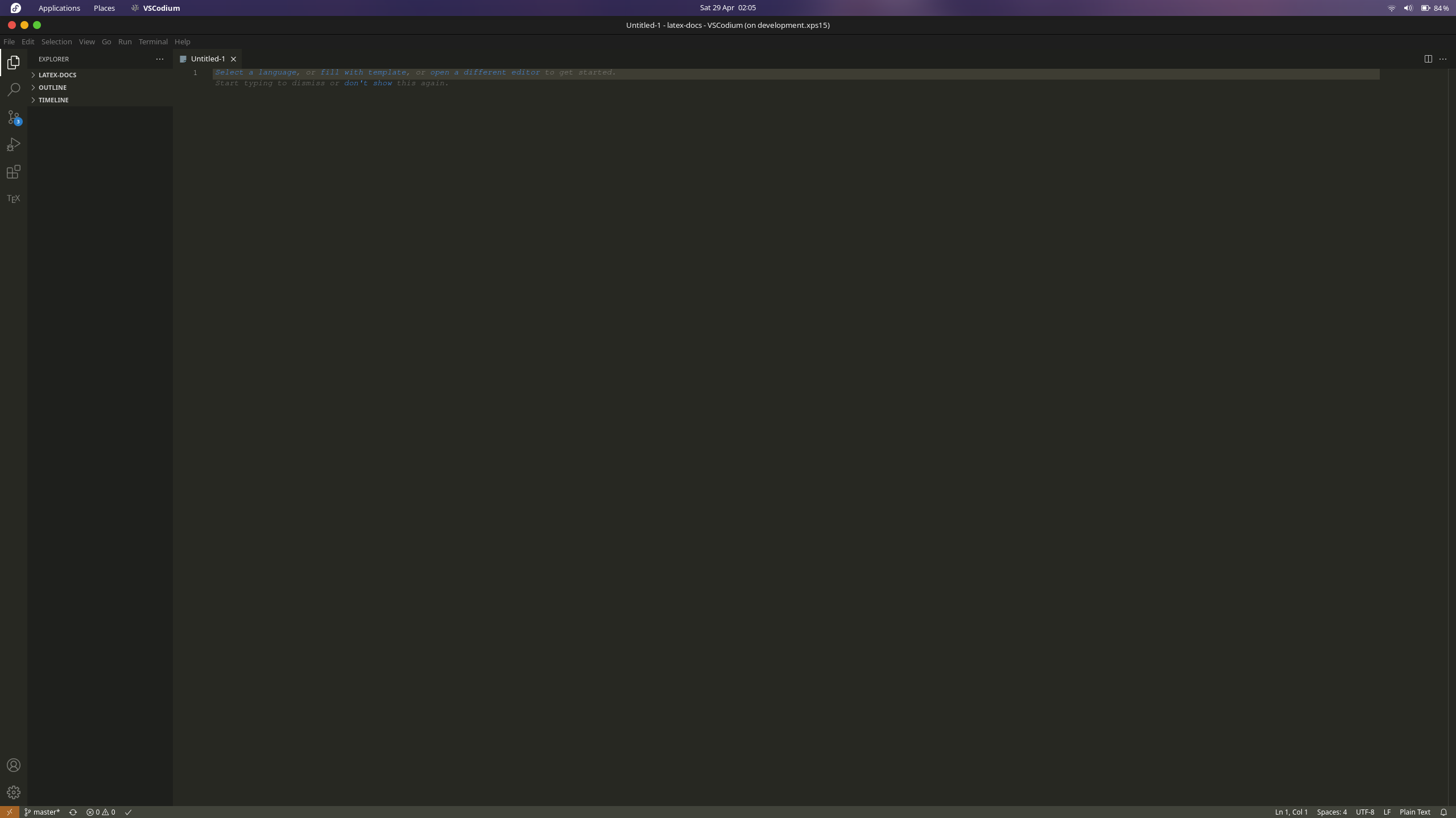Open the Applications menu in top bar
This screenshot has height=818, width=1456.
tap(59, 8)
